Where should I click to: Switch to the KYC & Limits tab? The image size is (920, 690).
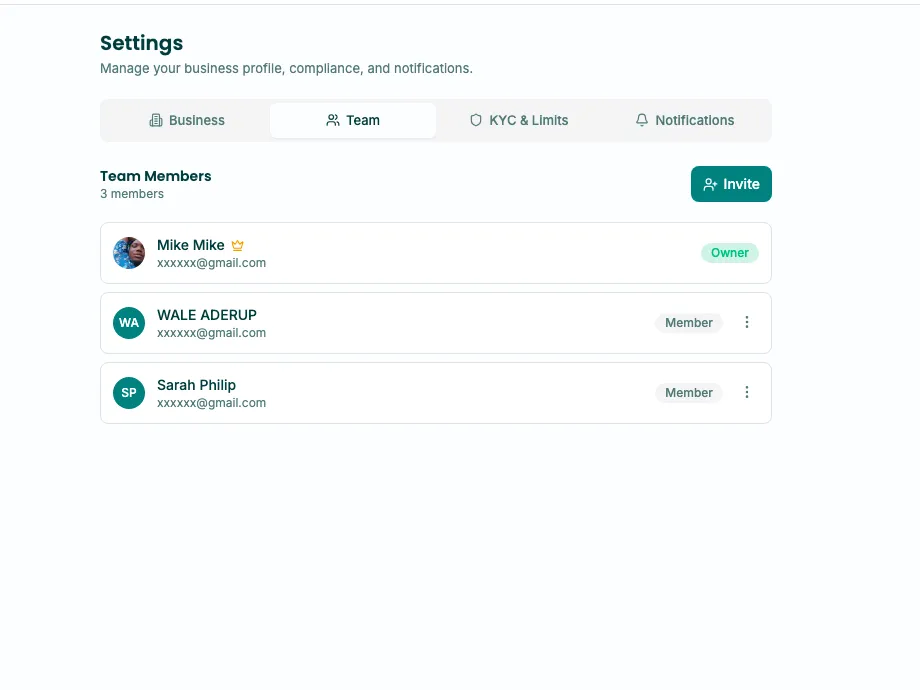tap(519, 120)
